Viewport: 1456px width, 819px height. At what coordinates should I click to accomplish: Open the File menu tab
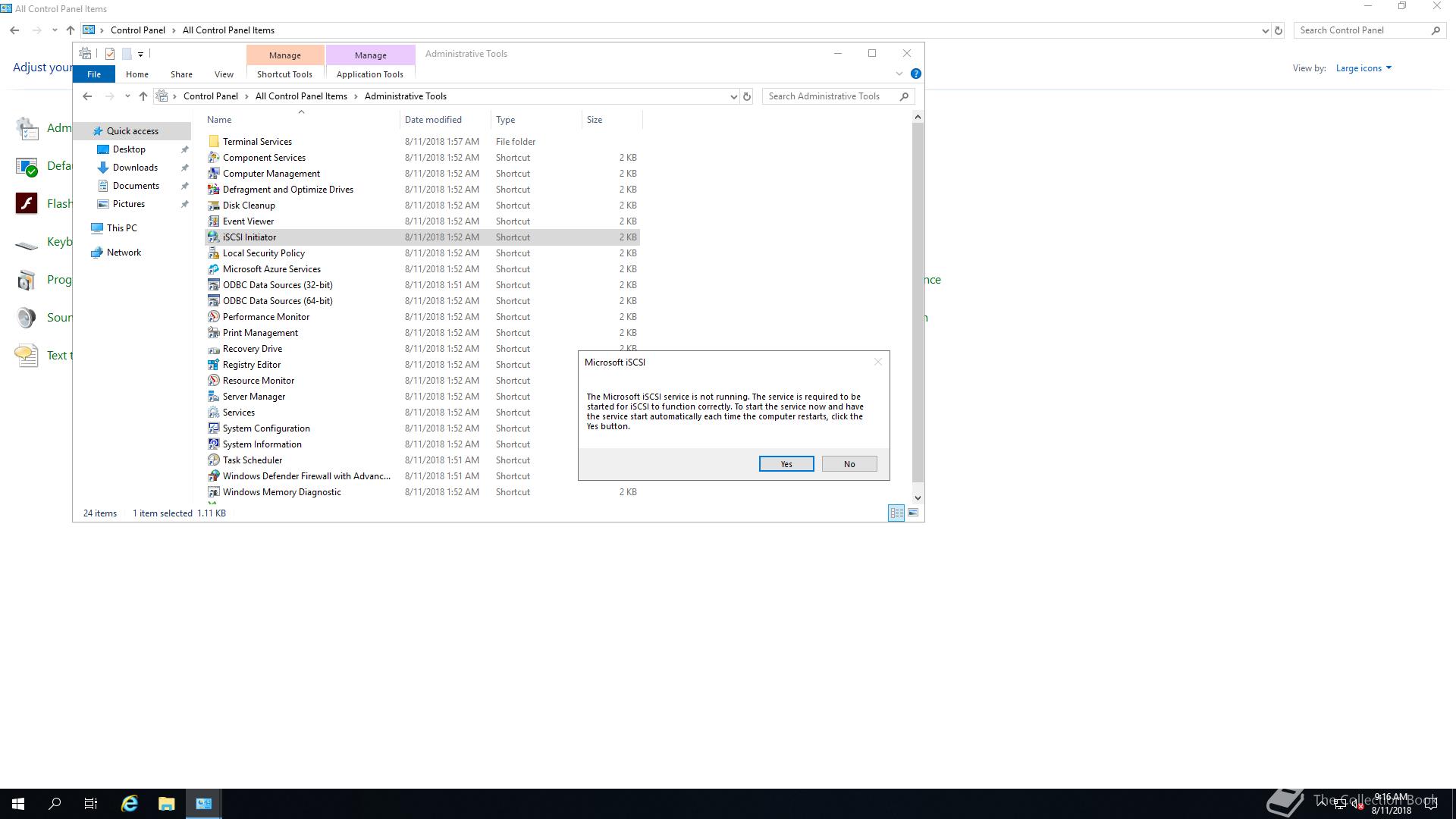(x=94, y=74)
